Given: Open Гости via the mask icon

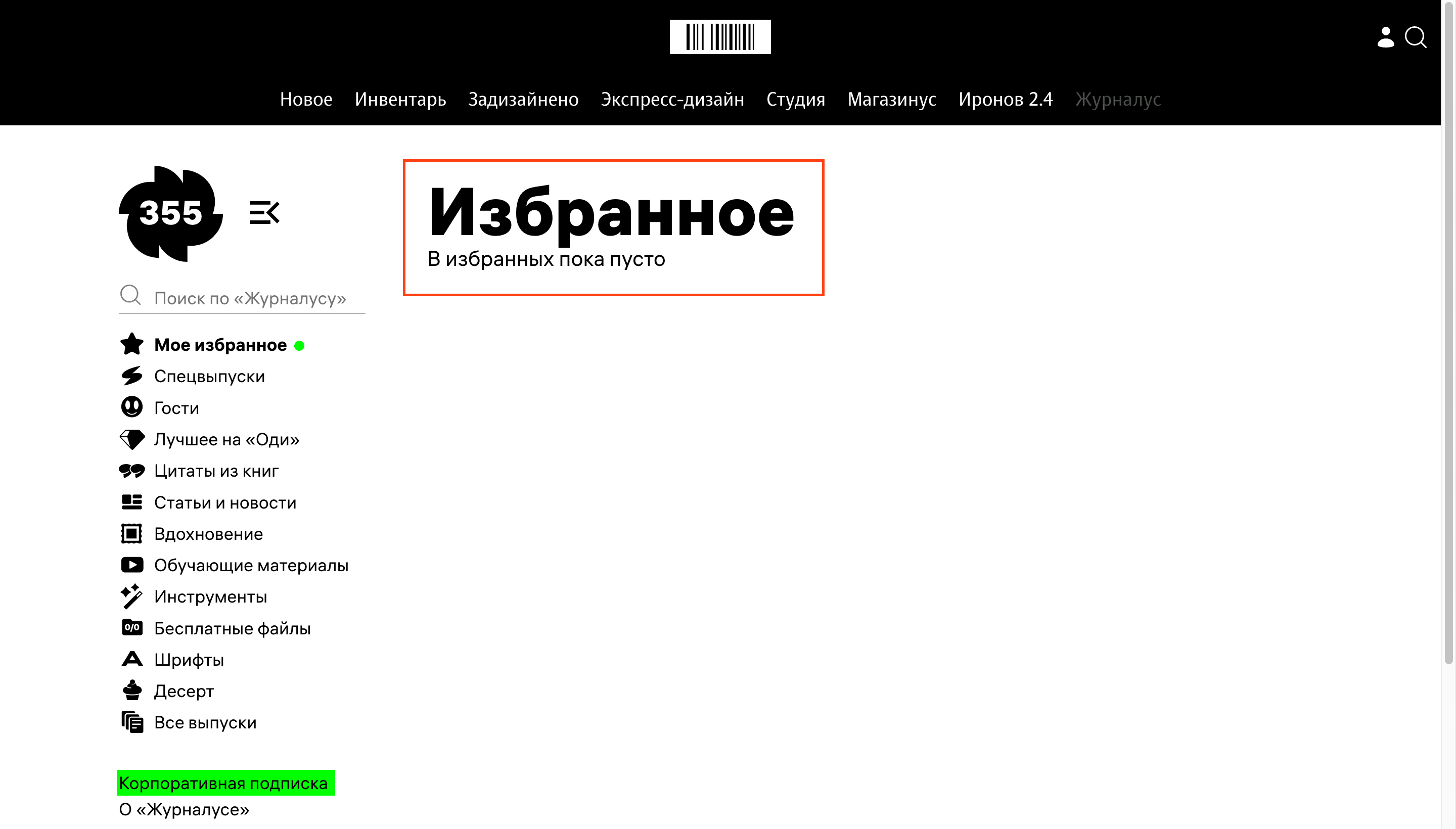Looking at the screenshot, I should [x=131, y=407].
